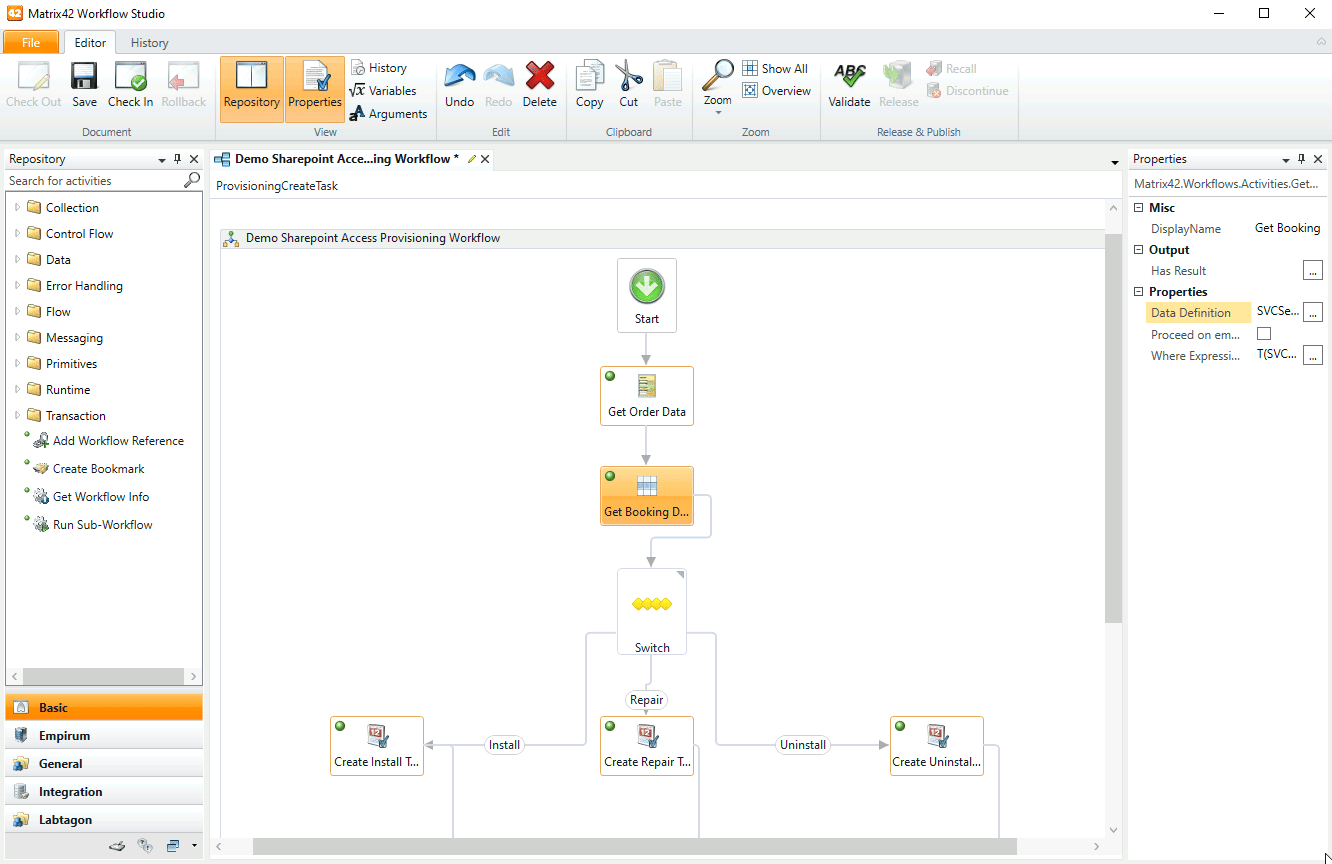Open the File menu
1332x864 pixels.
tap(31, 43)
